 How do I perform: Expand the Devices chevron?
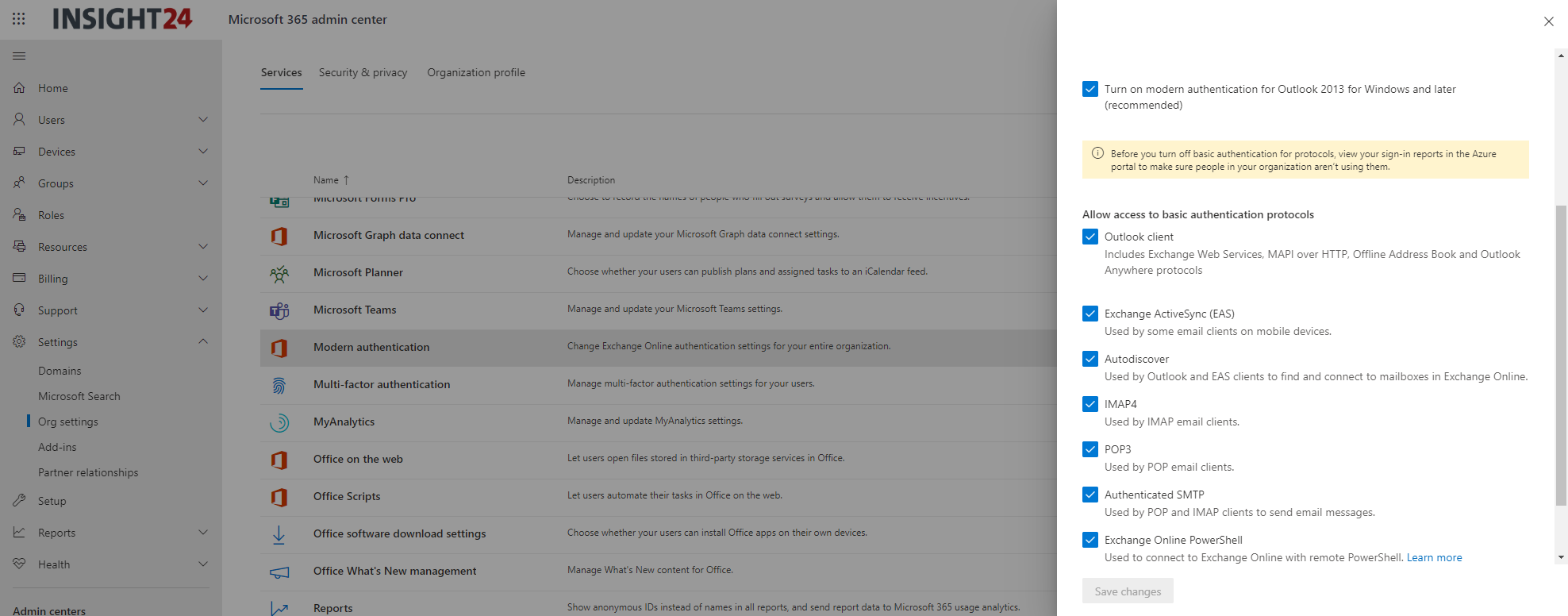203,151
